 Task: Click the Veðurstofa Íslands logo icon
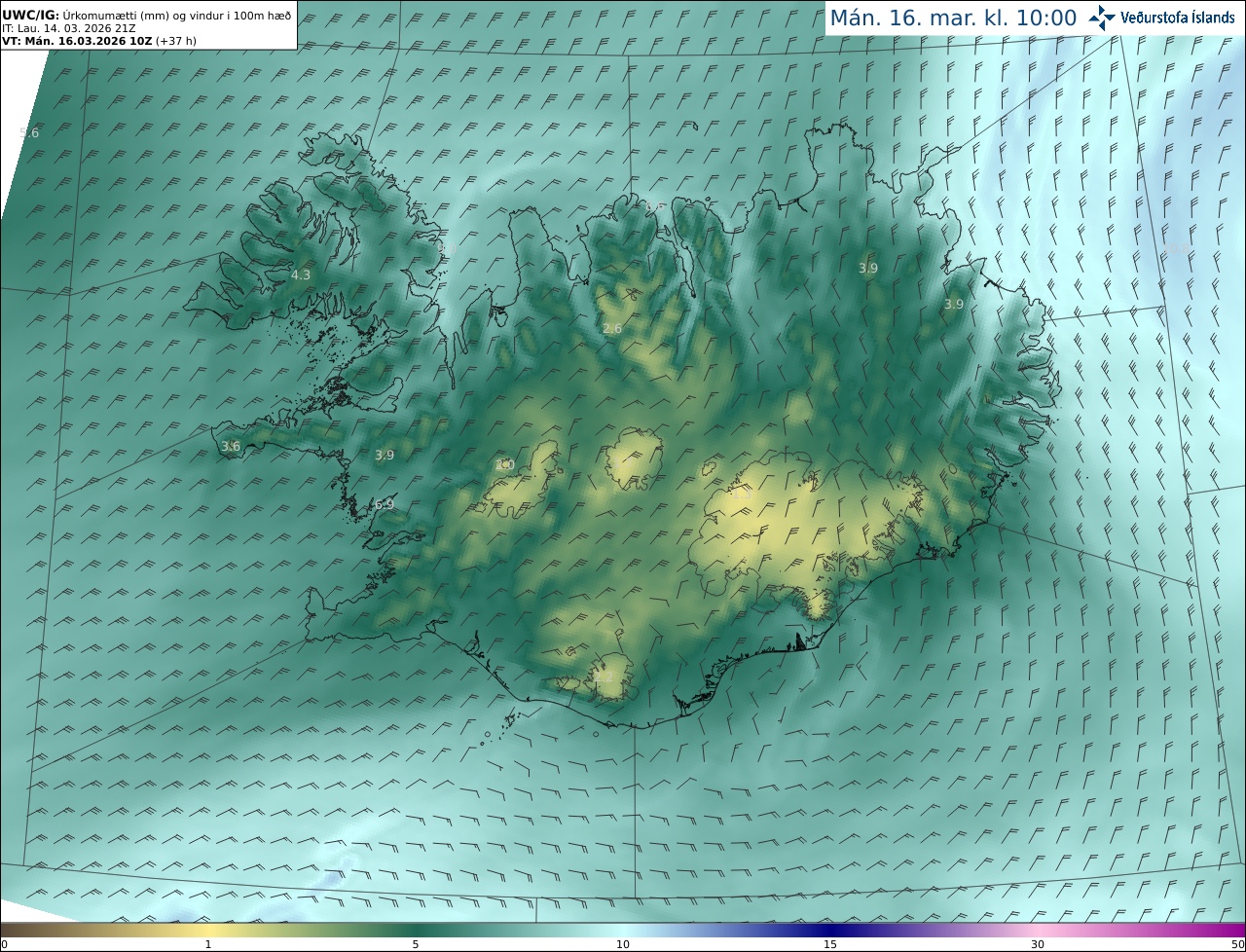pyautogui.click(x=1102, y=18)
